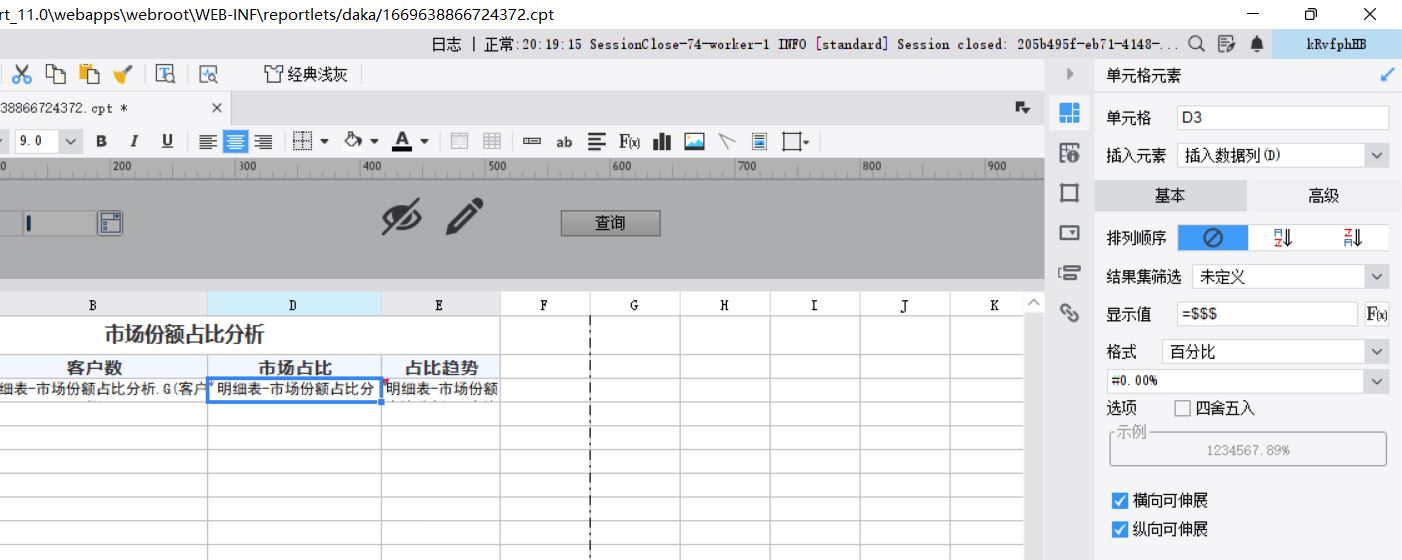Open the 经典浅灰 theme selector
Screen dimensions: 1402x560
(306, 74)
